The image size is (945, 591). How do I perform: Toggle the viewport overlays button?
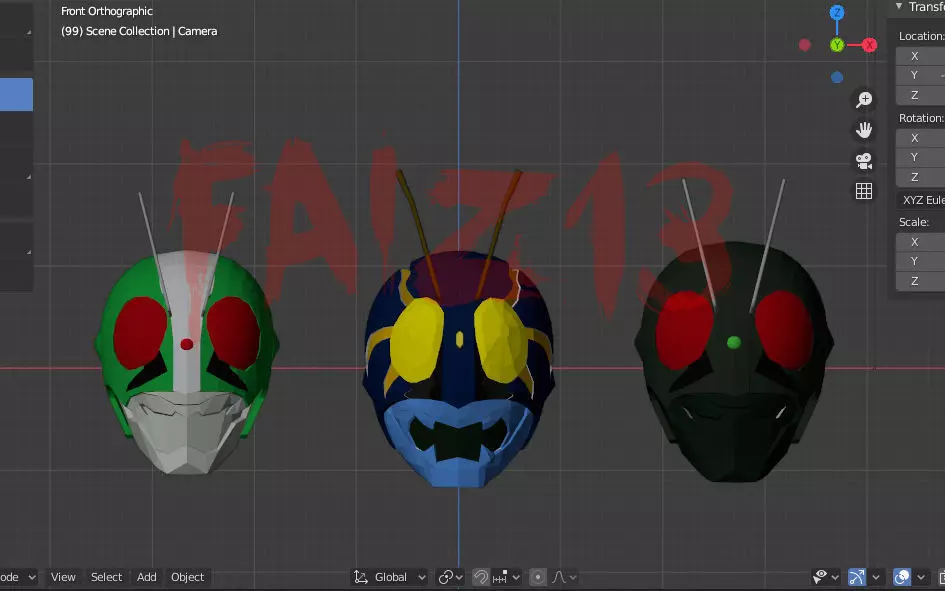coord(902,577)
